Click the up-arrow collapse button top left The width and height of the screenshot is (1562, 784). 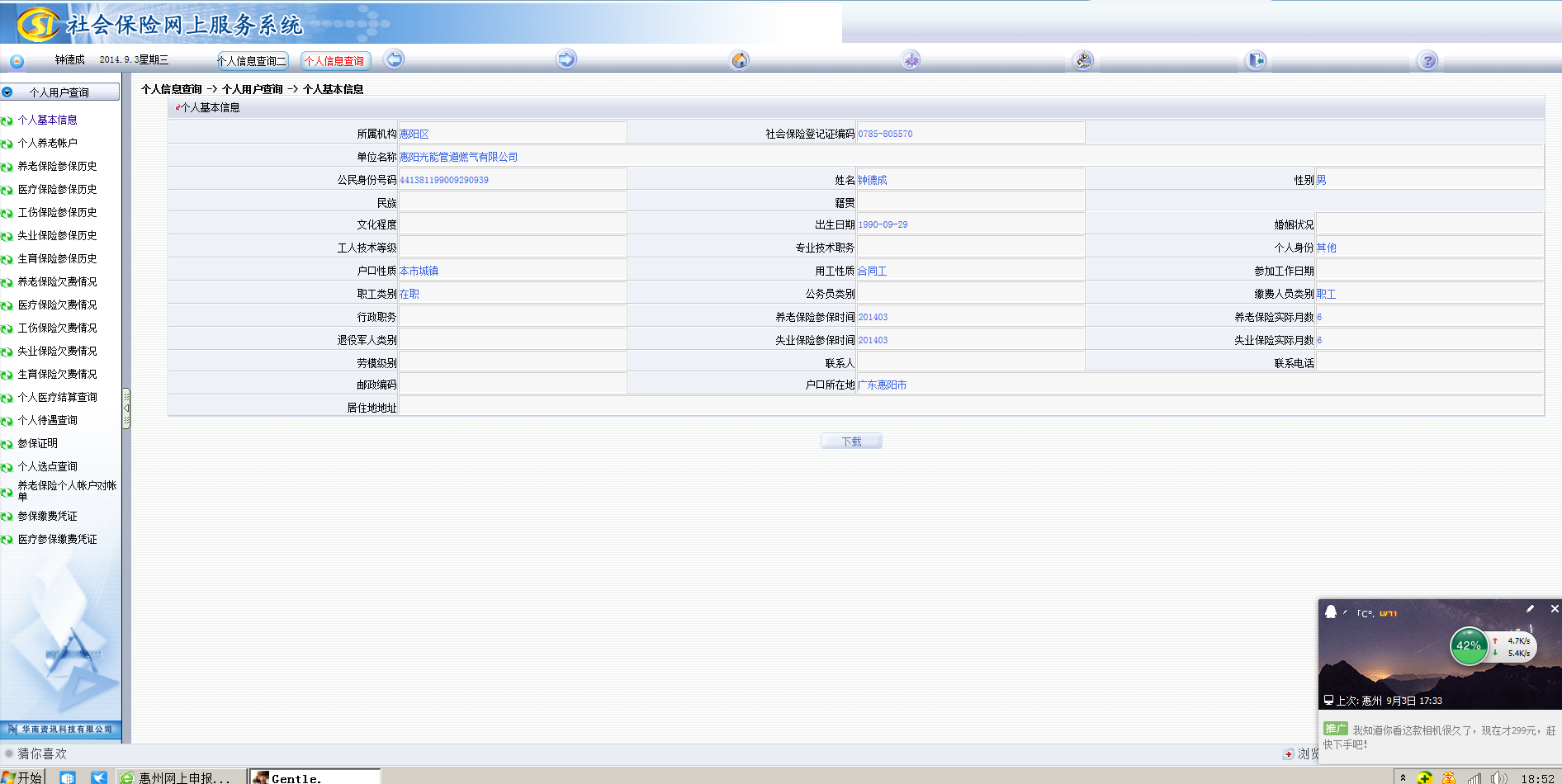pos(17,61)
